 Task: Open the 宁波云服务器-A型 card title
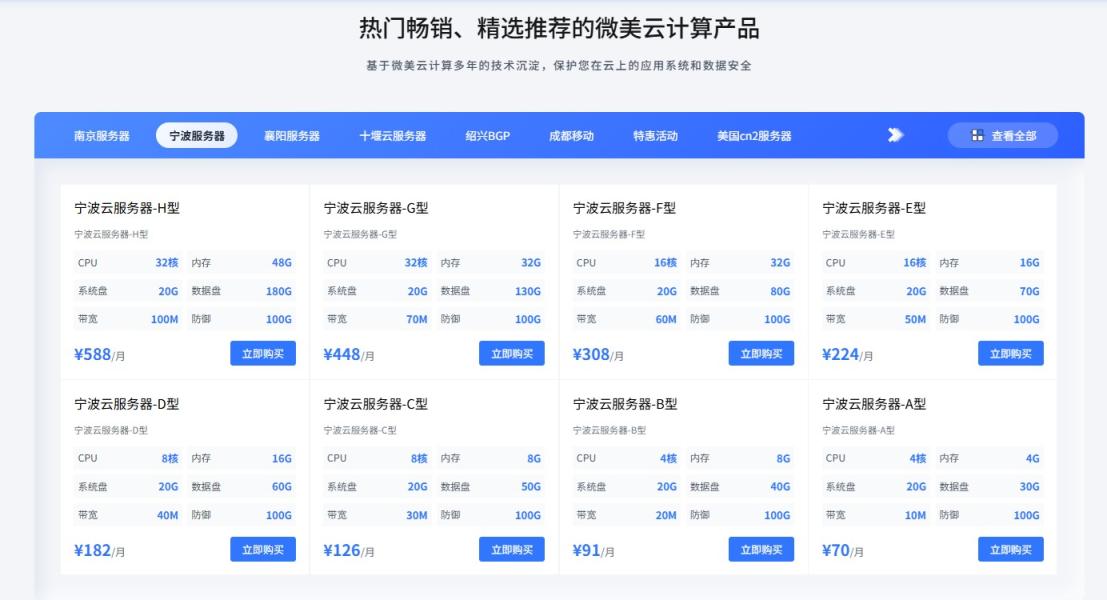[874, 404]
